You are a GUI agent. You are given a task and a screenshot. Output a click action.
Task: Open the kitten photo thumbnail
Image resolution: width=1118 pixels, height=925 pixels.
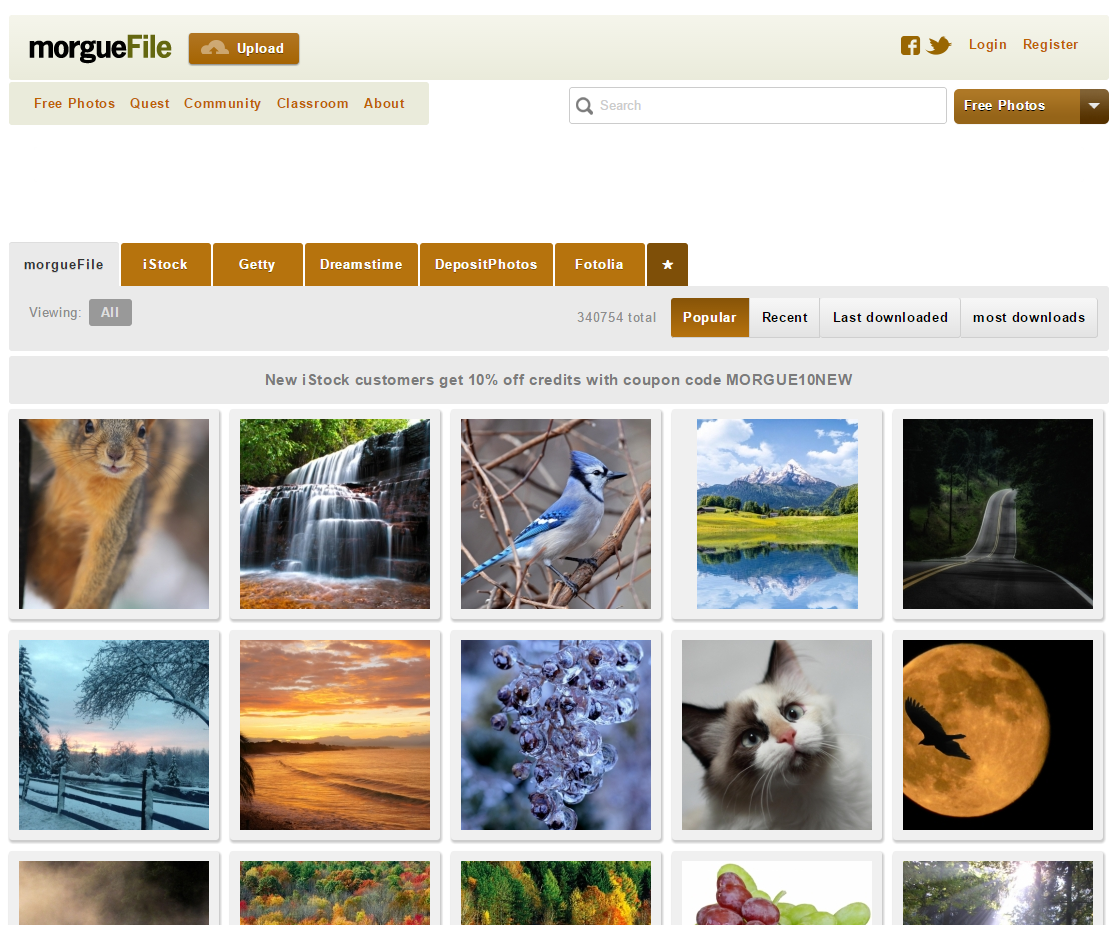777,735
